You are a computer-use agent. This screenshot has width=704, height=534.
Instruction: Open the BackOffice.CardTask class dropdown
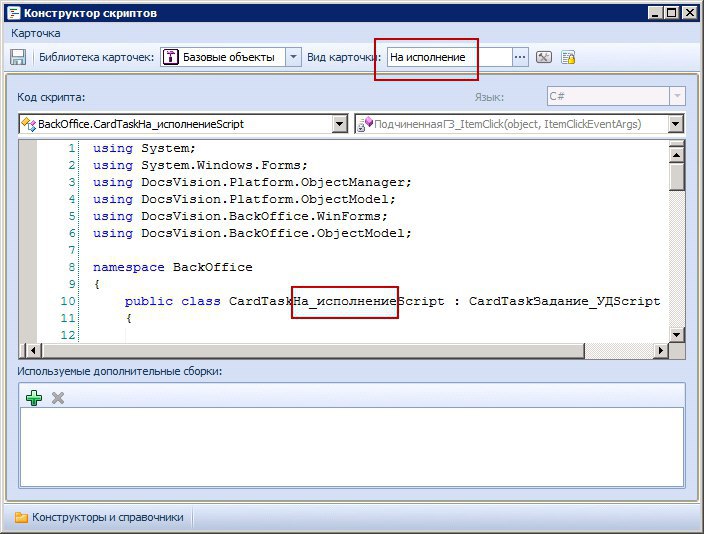(x=339, y=124)
